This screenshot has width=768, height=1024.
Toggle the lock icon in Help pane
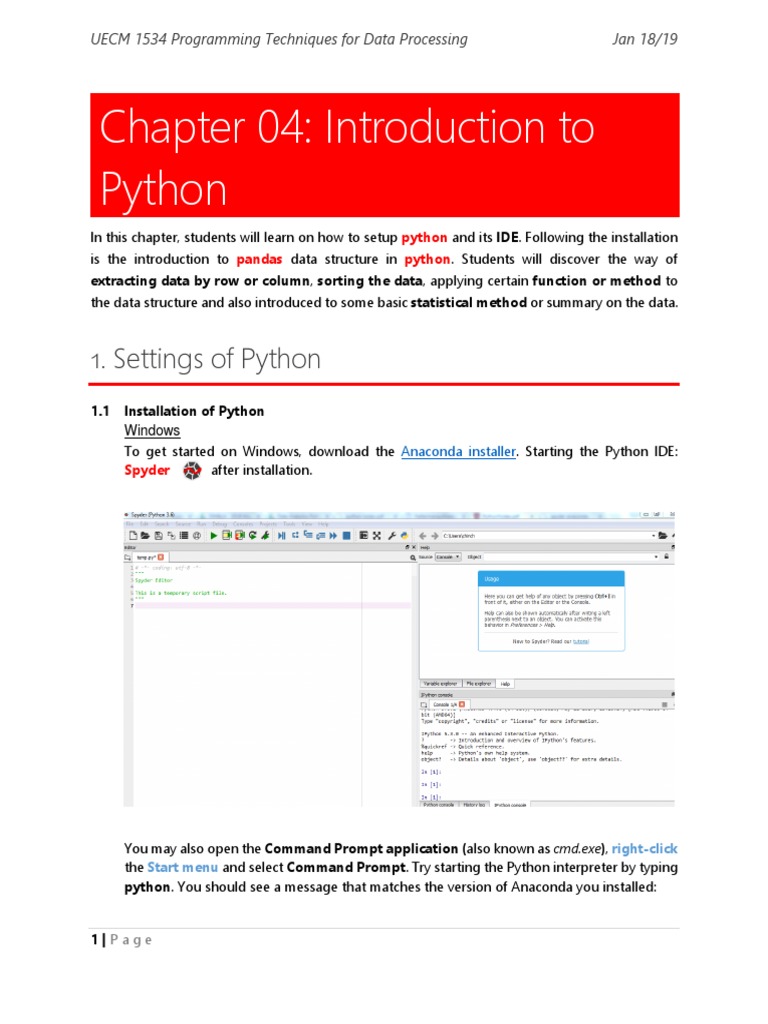(666, 556)
